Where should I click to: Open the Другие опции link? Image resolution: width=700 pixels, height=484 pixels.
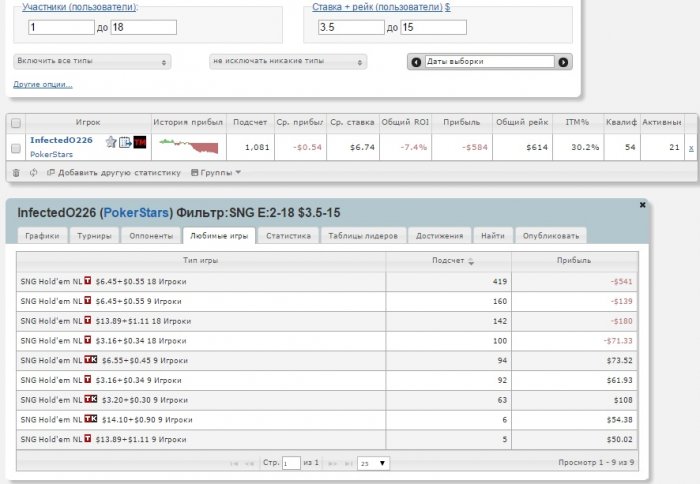point(43,84)
